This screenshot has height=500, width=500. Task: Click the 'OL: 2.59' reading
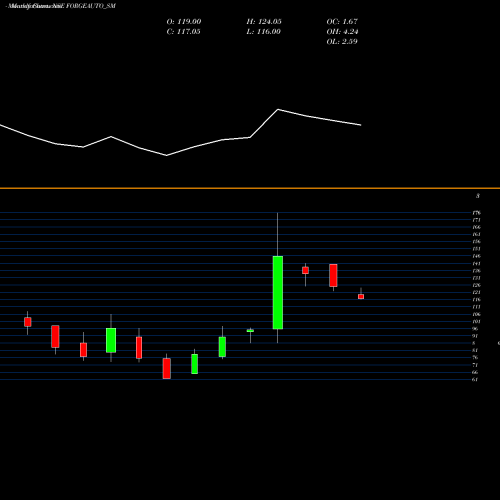click(342, 42)
